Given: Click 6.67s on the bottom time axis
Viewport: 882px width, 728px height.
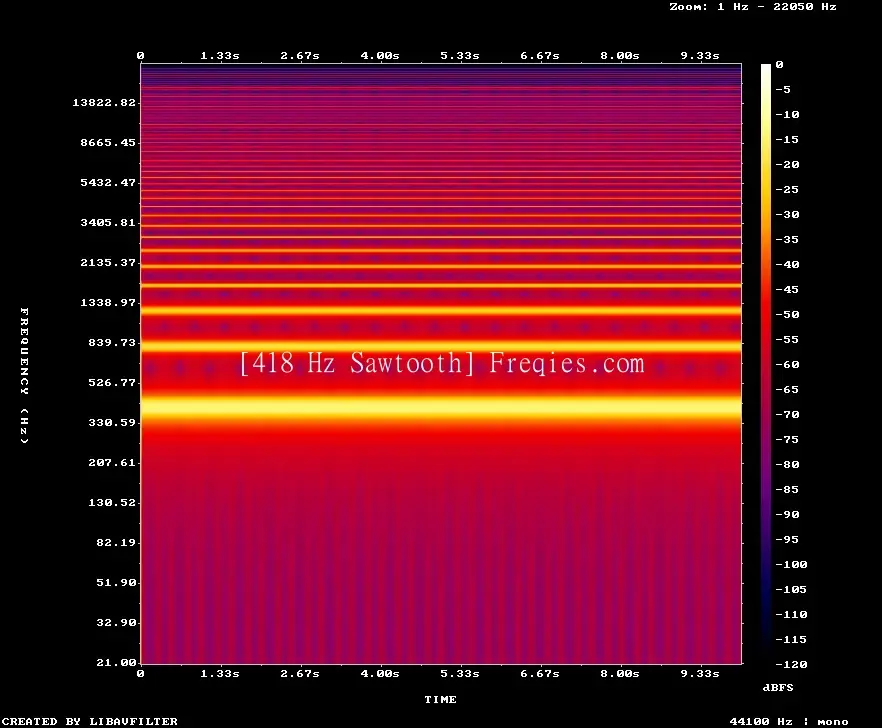Looking at the screenshot, I should point(539,673).
